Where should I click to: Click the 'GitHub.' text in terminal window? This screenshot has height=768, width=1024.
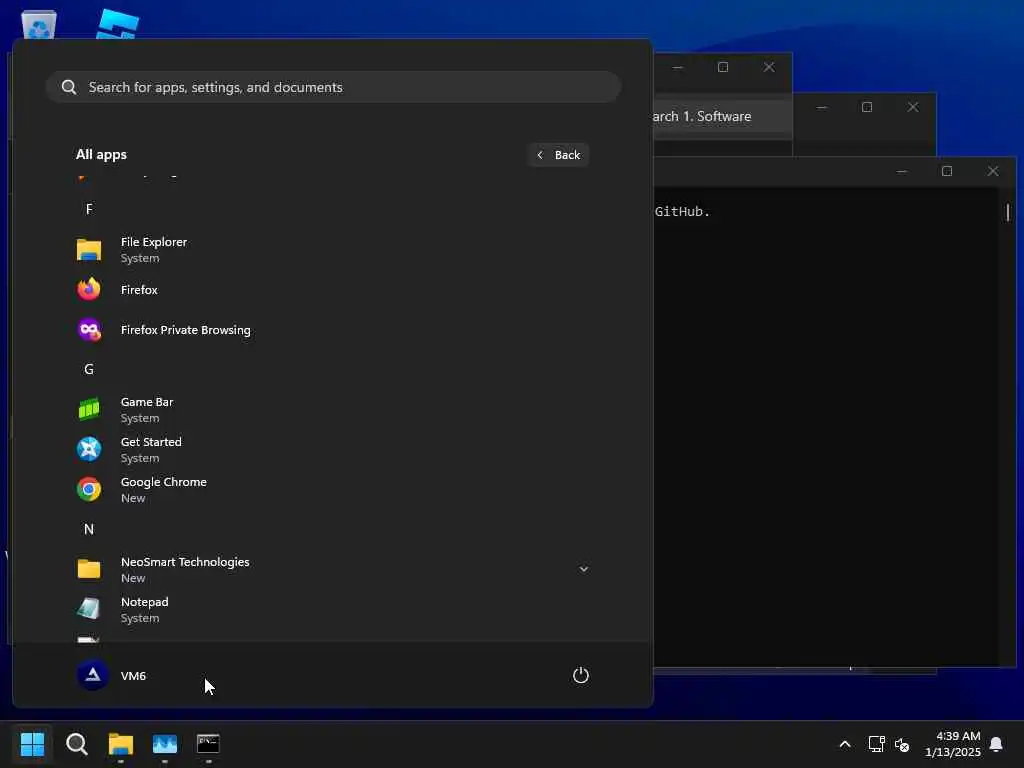pos(682,212)
